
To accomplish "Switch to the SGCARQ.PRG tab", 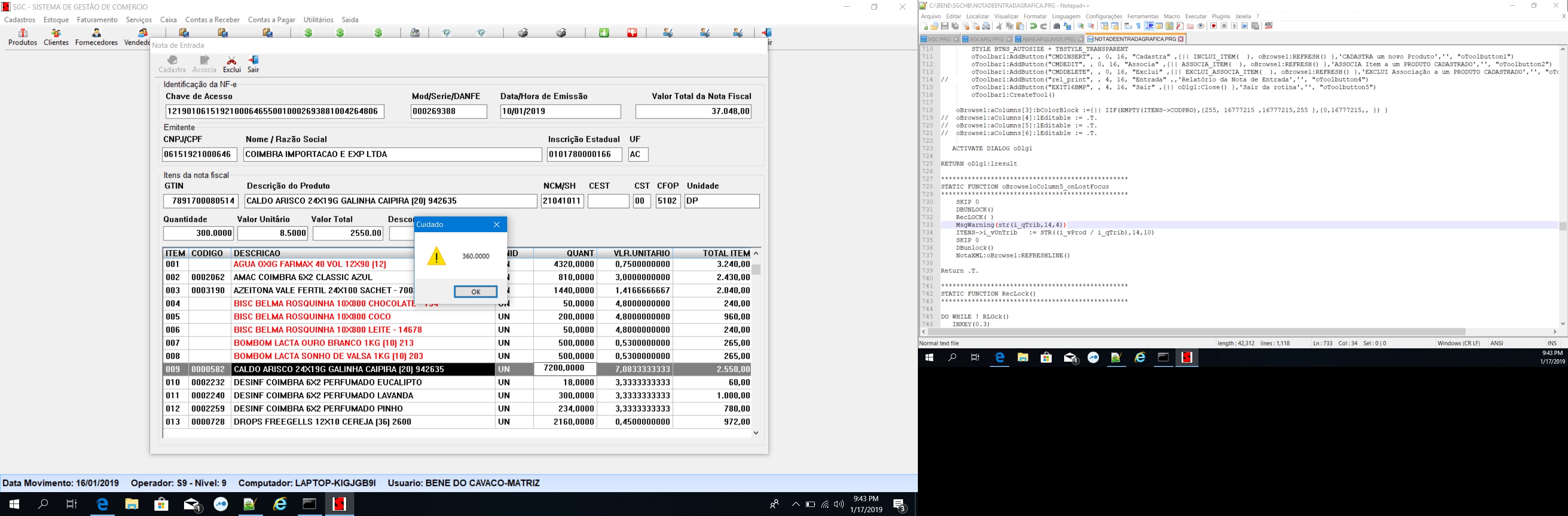I will coord(986,39).
